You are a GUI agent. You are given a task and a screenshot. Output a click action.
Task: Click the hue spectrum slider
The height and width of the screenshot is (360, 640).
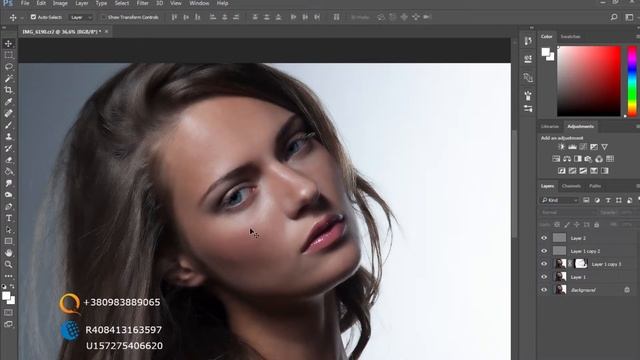coord(632,81)
